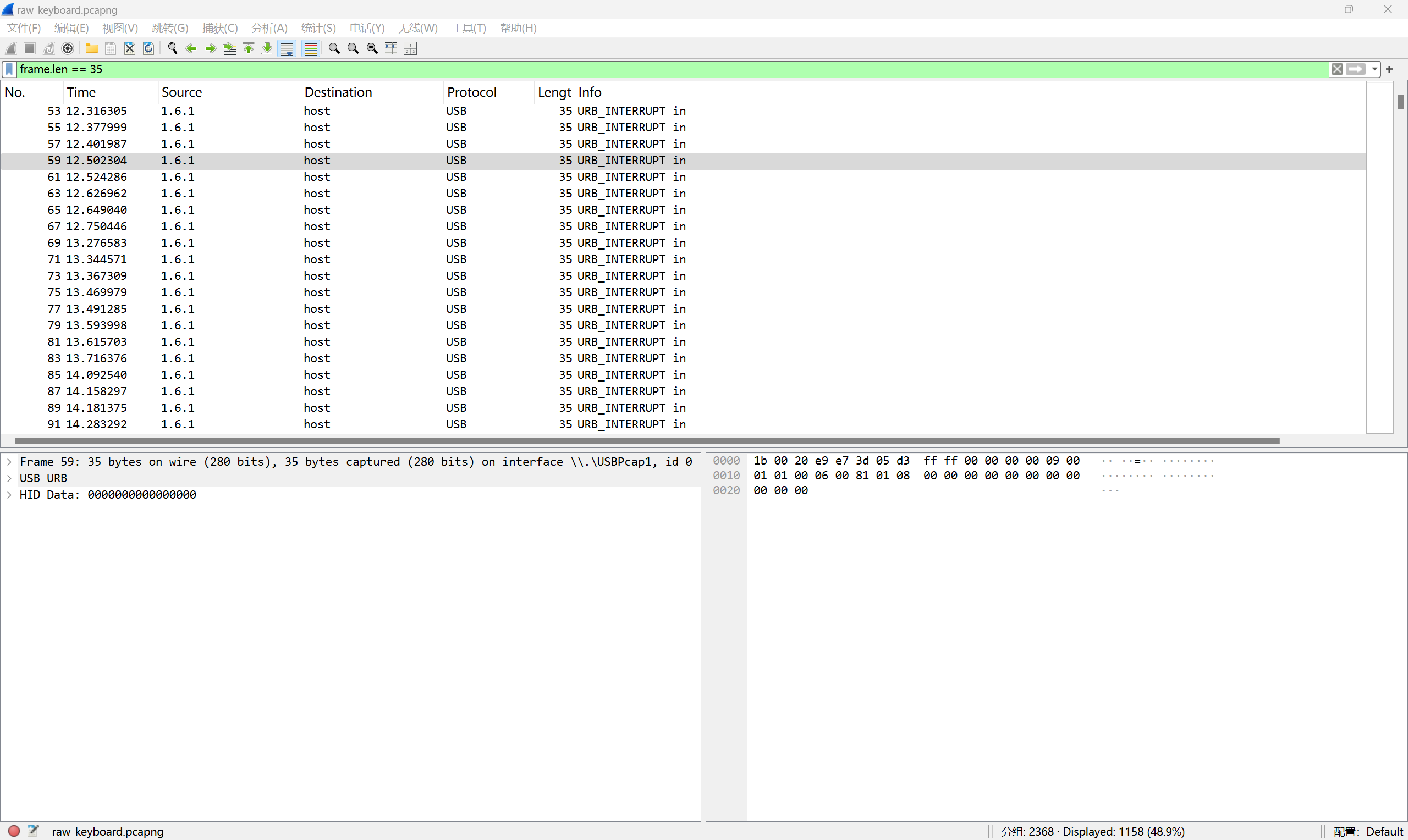Click the display filter bookmark icon
The height and width of the screenshot is (840, 1408).
(9, 69)
